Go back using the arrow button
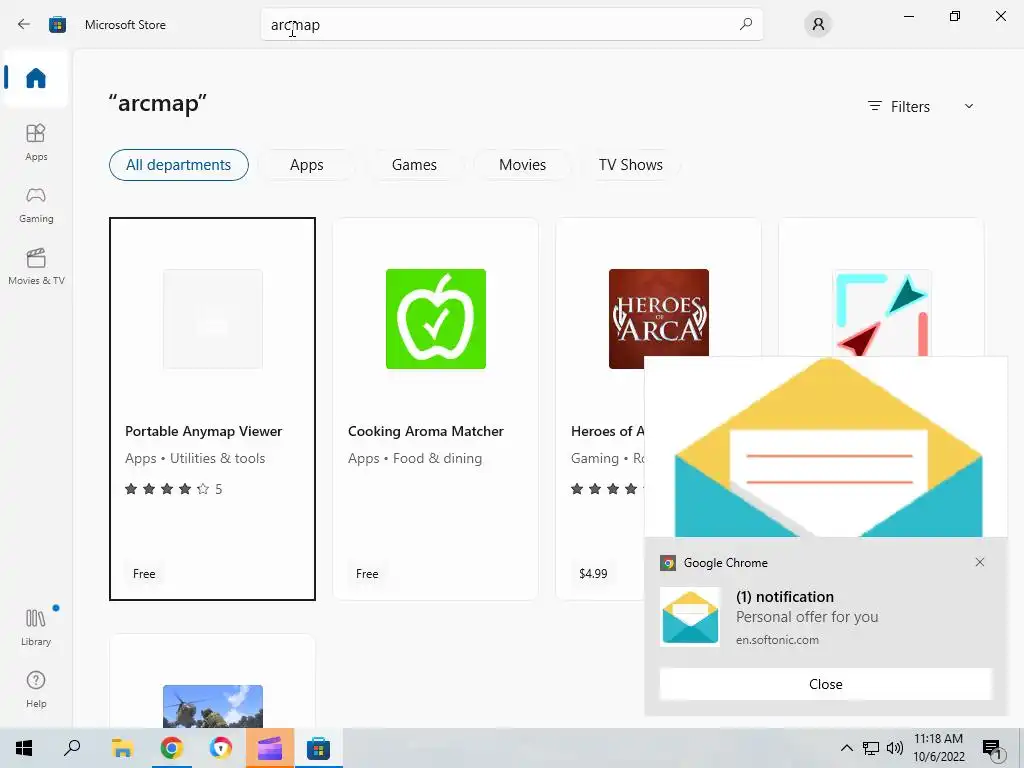Image resolution: width=1024 pixels, height=768 pixels. click(x=24, y=24)
